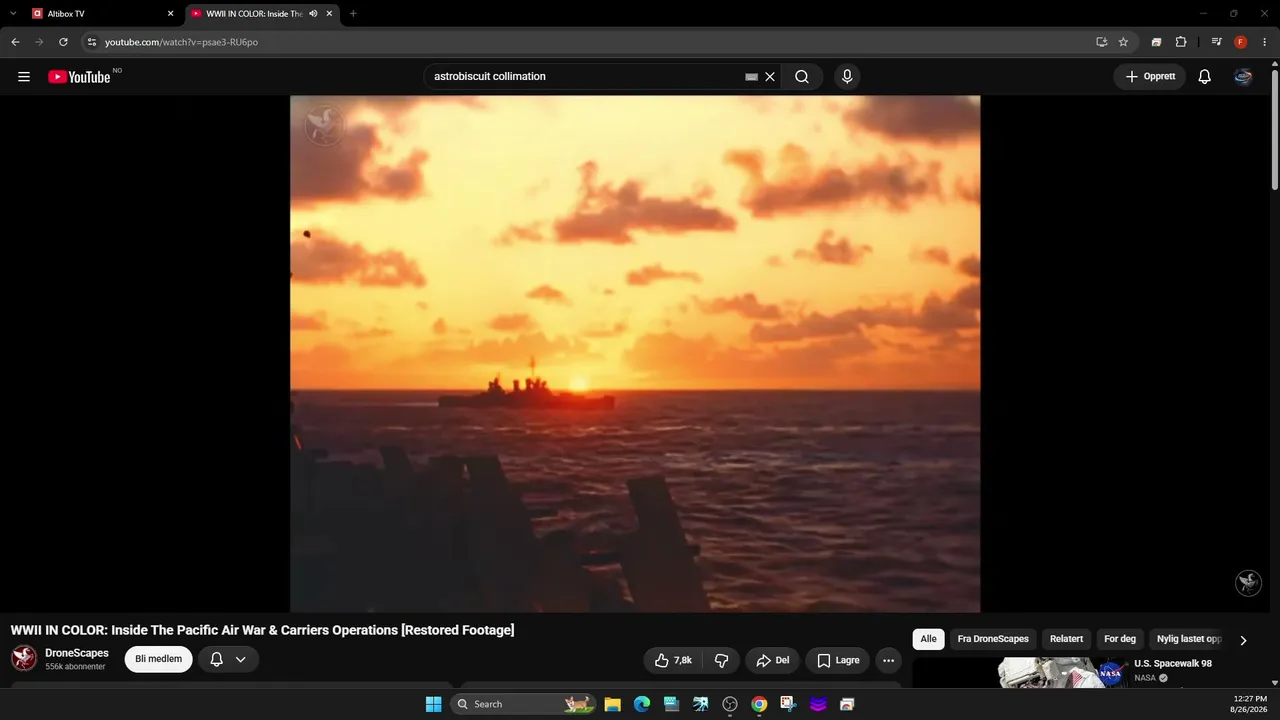Mute the tab via its speaker icon

[x=313, y=14]
